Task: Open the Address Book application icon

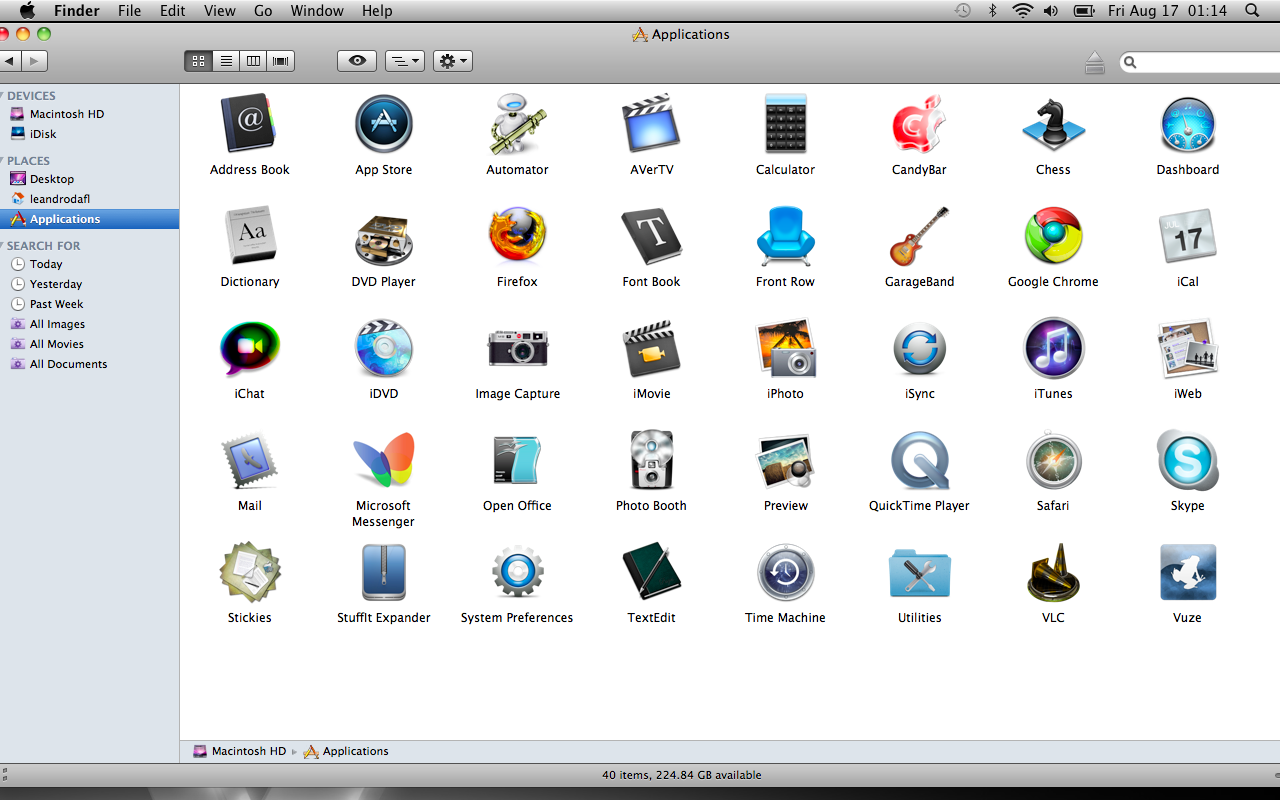Action: pyautogui.click(x=249, y=124)
